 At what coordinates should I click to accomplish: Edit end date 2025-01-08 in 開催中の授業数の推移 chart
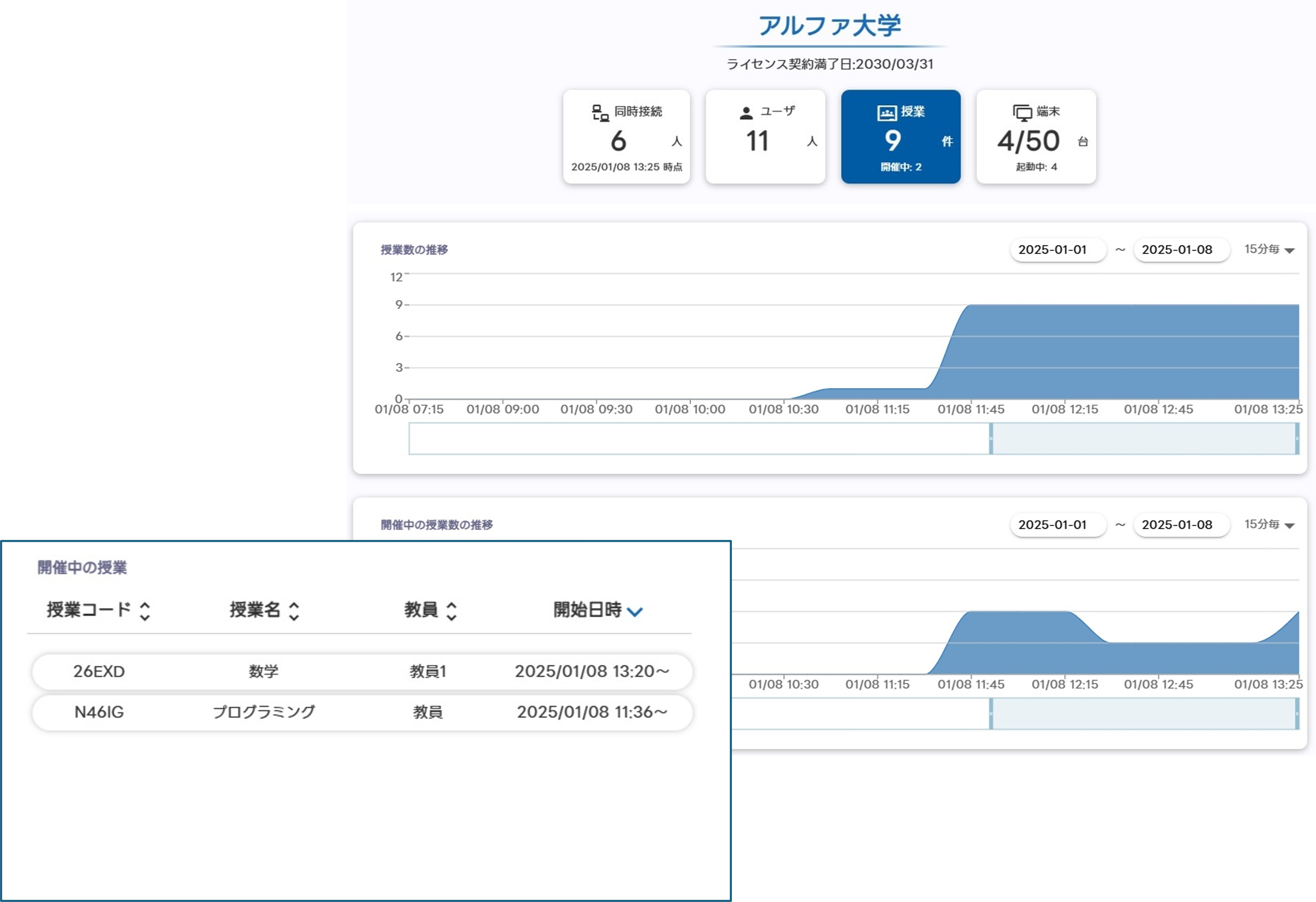coord(1182,525)
